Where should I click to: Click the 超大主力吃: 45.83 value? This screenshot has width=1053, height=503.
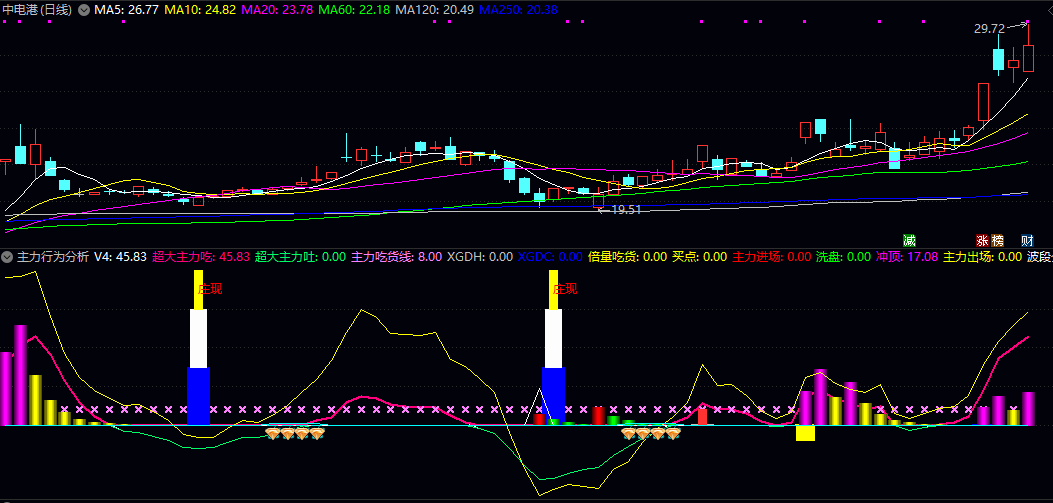(x=201, y=257)
